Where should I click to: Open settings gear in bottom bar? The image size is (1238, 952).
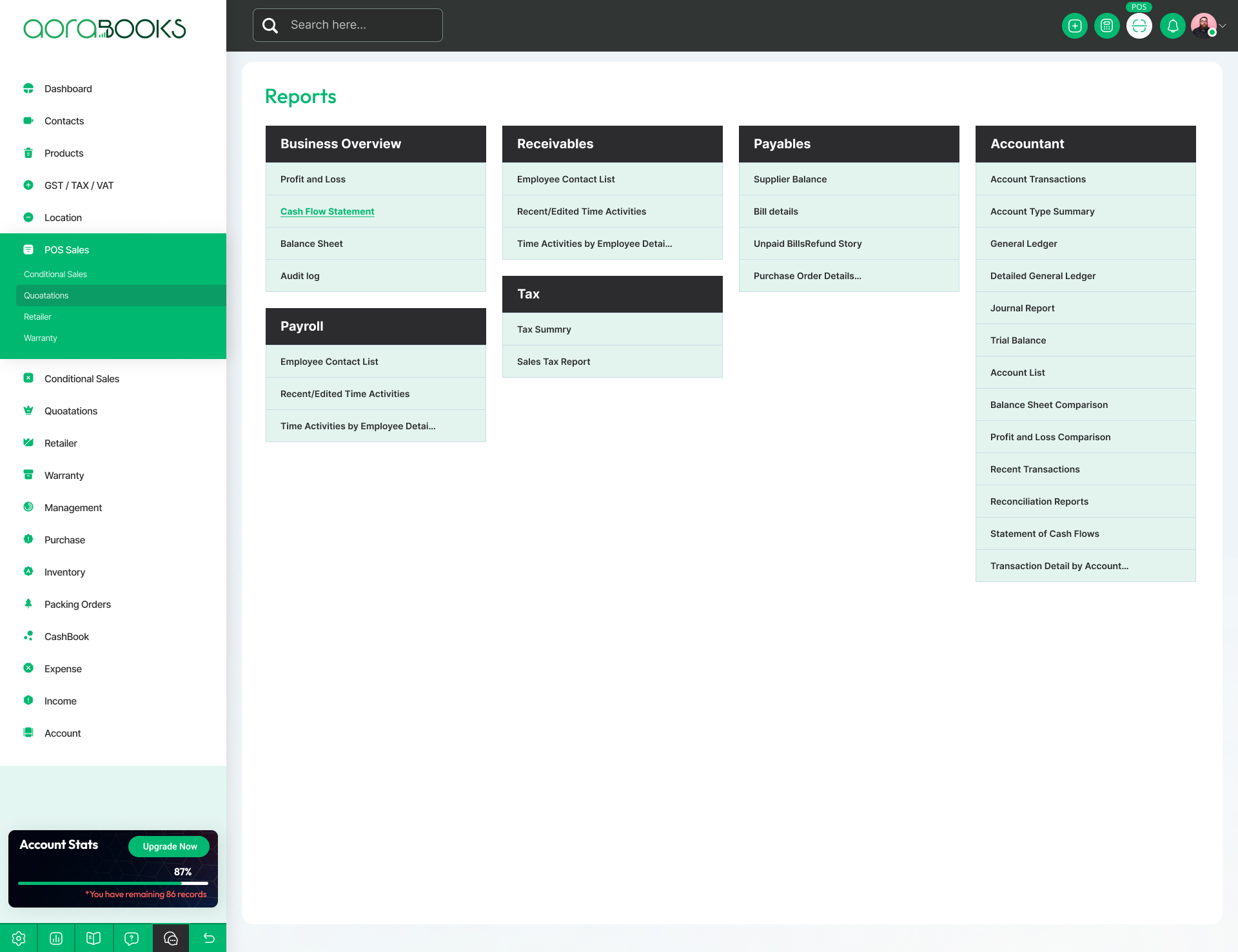click(x=19, y=938)
